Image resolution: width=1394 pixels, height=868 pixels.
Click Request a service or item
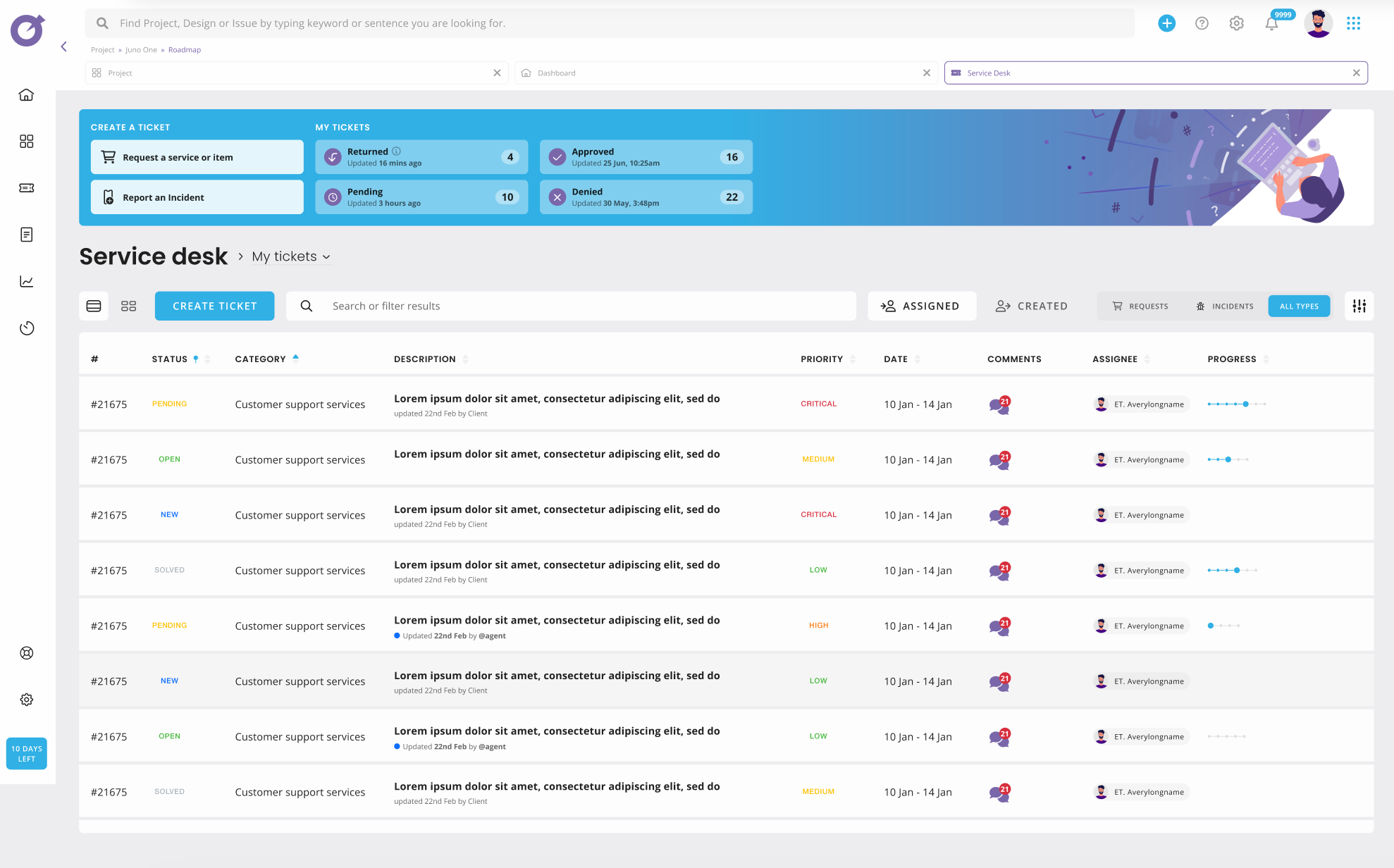click(x=197, y=157)
